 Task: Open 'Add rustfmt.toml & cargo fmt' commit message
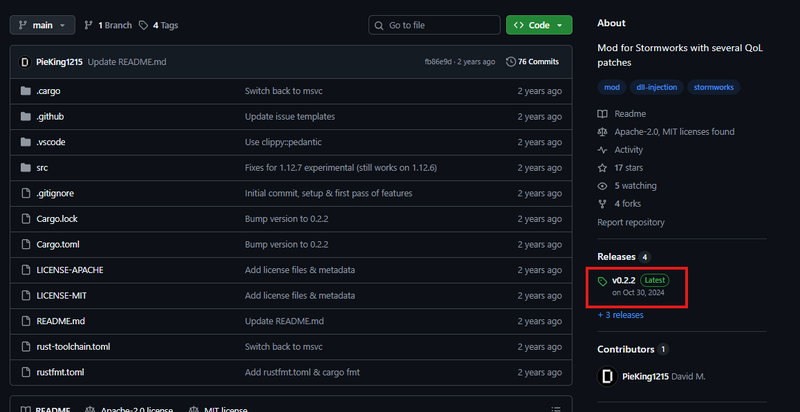pyautogui.click(x=302, y=372)
